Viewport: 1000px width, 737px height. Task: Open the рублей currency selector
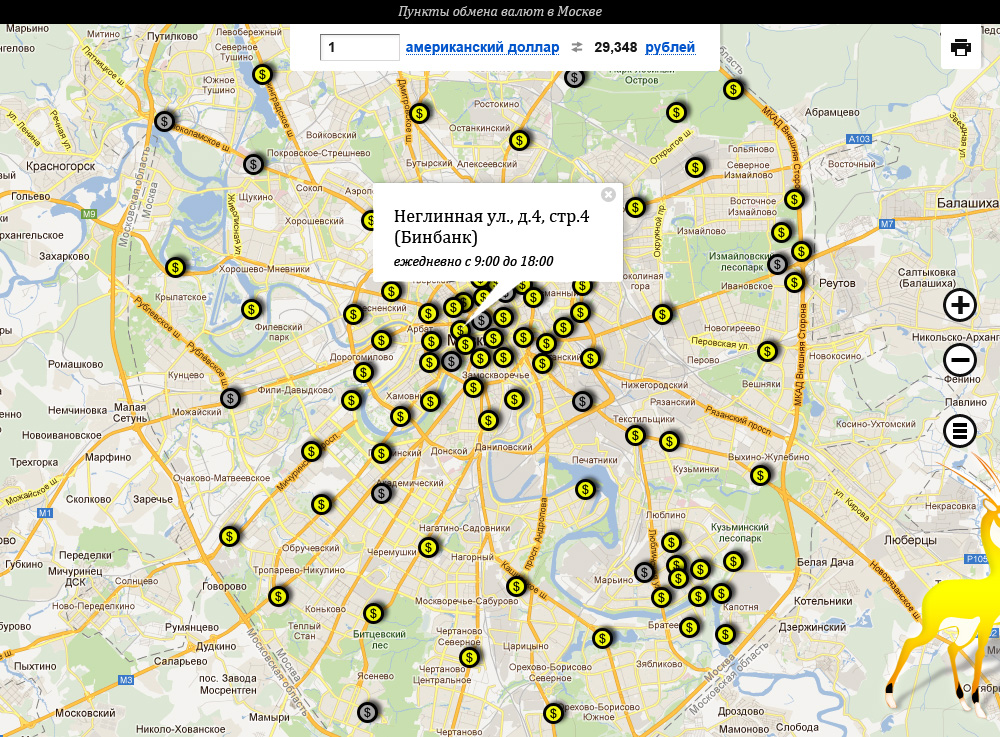point(669,47)
